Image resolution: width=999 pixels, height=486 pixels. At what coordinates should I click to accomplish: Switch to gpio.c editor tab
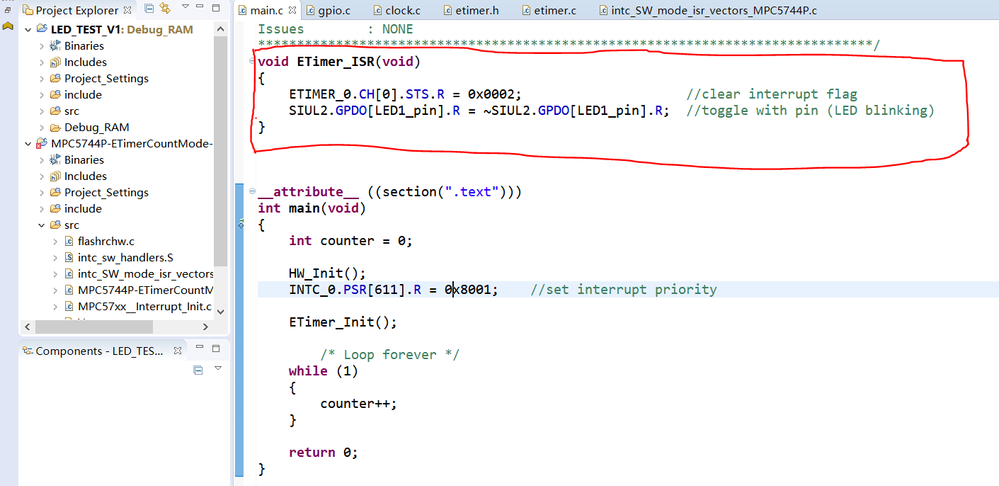(327, 10)
